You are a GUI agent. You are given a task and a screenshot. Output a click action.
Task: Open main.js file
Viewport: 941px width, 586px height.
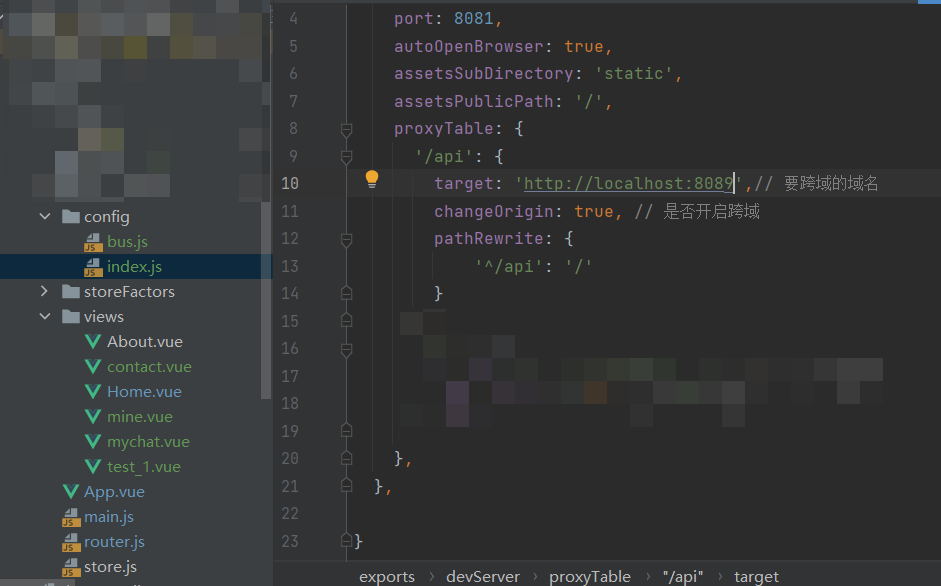[109, 517]
